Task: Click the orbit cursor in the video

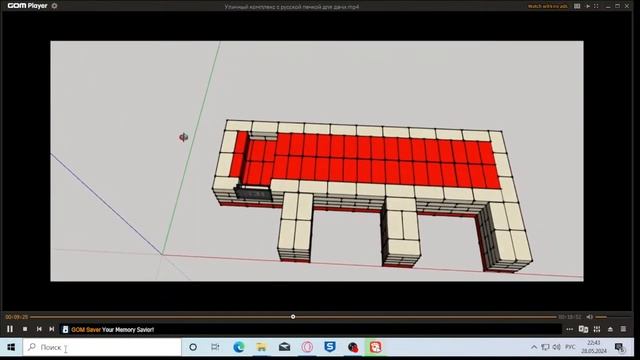Action: 183,137
